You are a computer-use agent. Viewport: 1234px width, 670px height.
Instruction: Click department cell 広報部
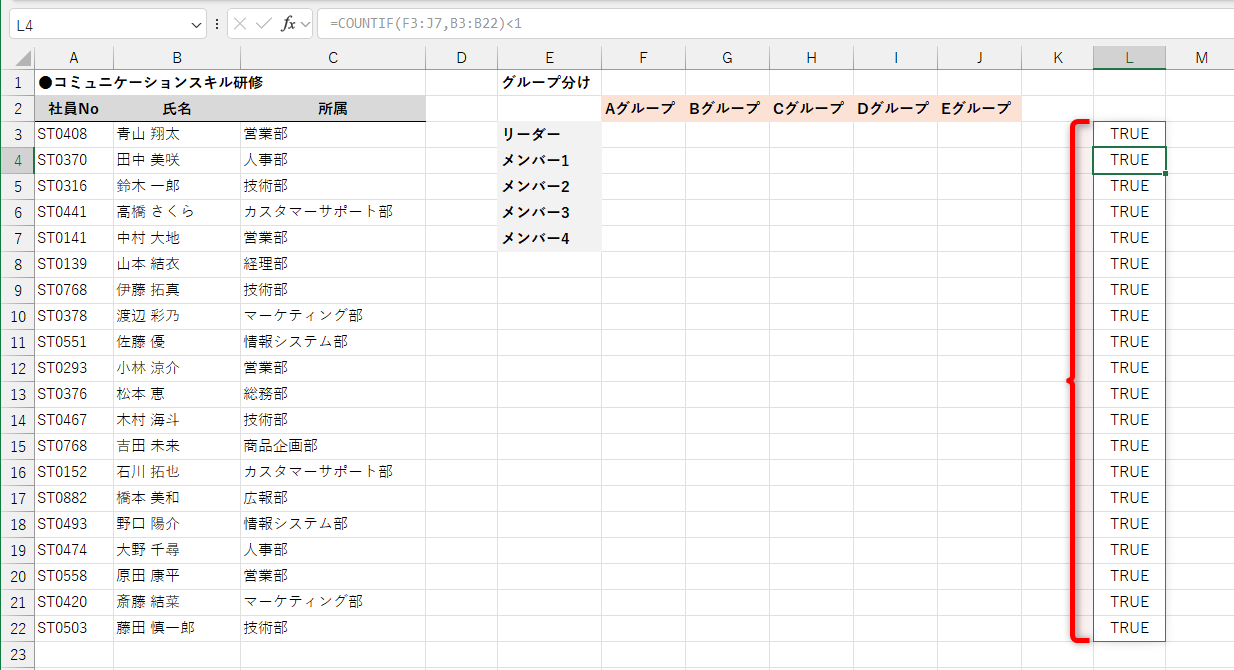tap(333, 498)
